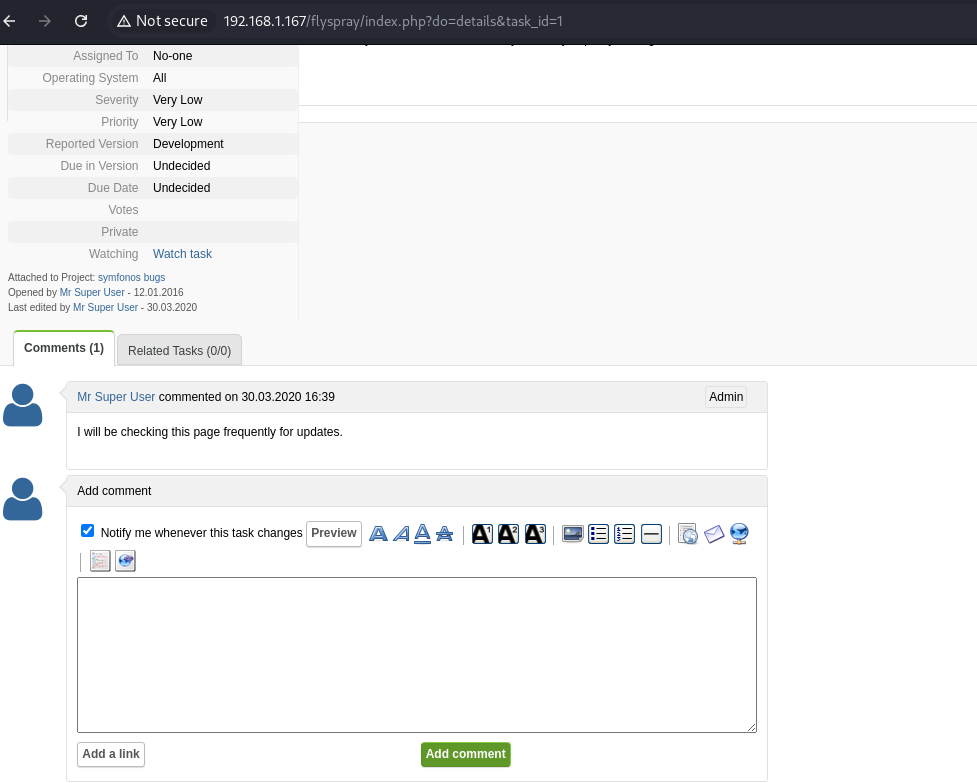The image size is (977, 783).
Task: Apply italic formatting in comment toolbar
Action: pos(401,534)
